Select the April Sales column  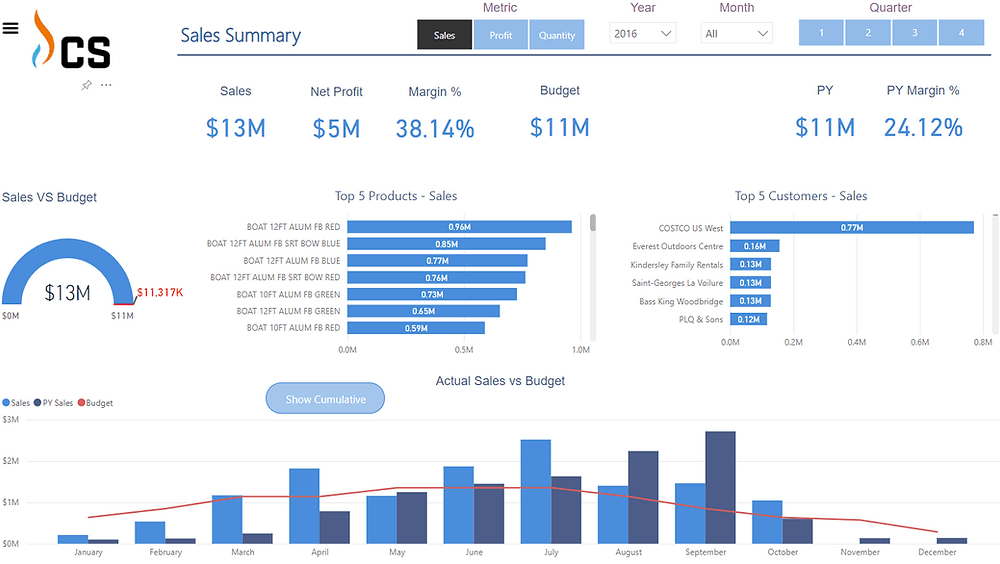[x=304, y=506]
